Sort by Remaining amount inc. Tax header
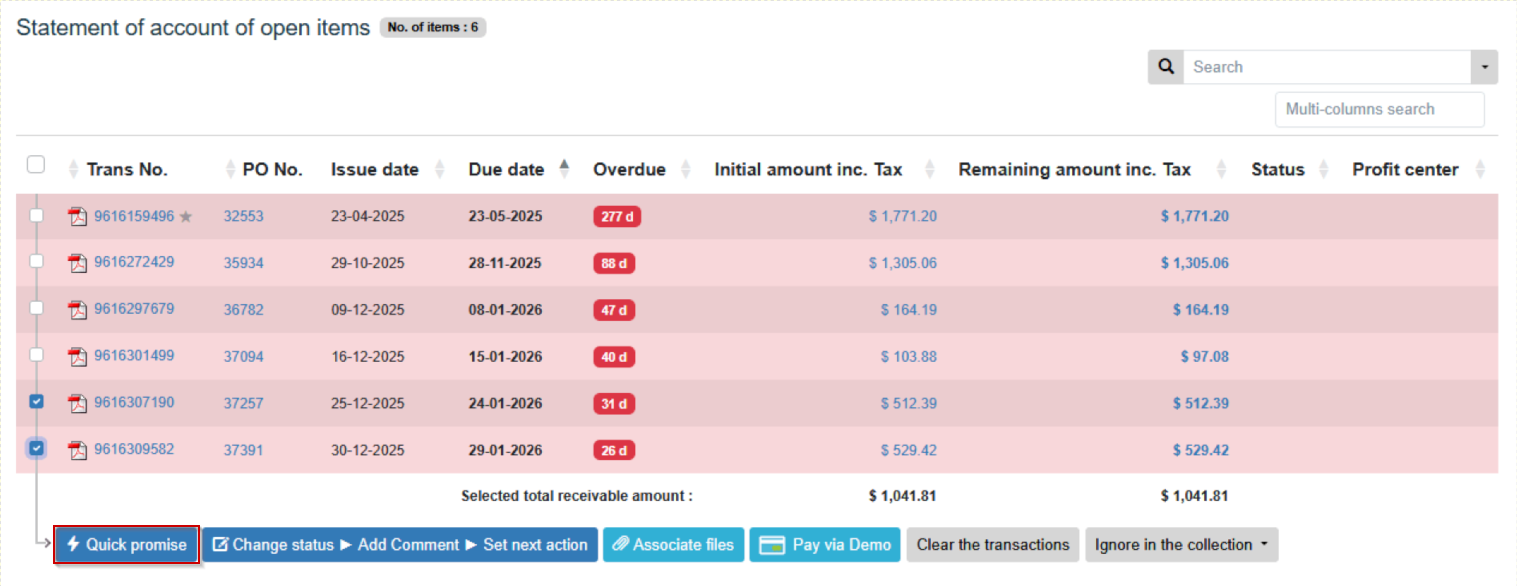Viewport: 1517px width, 586px height. point(1074,170)
